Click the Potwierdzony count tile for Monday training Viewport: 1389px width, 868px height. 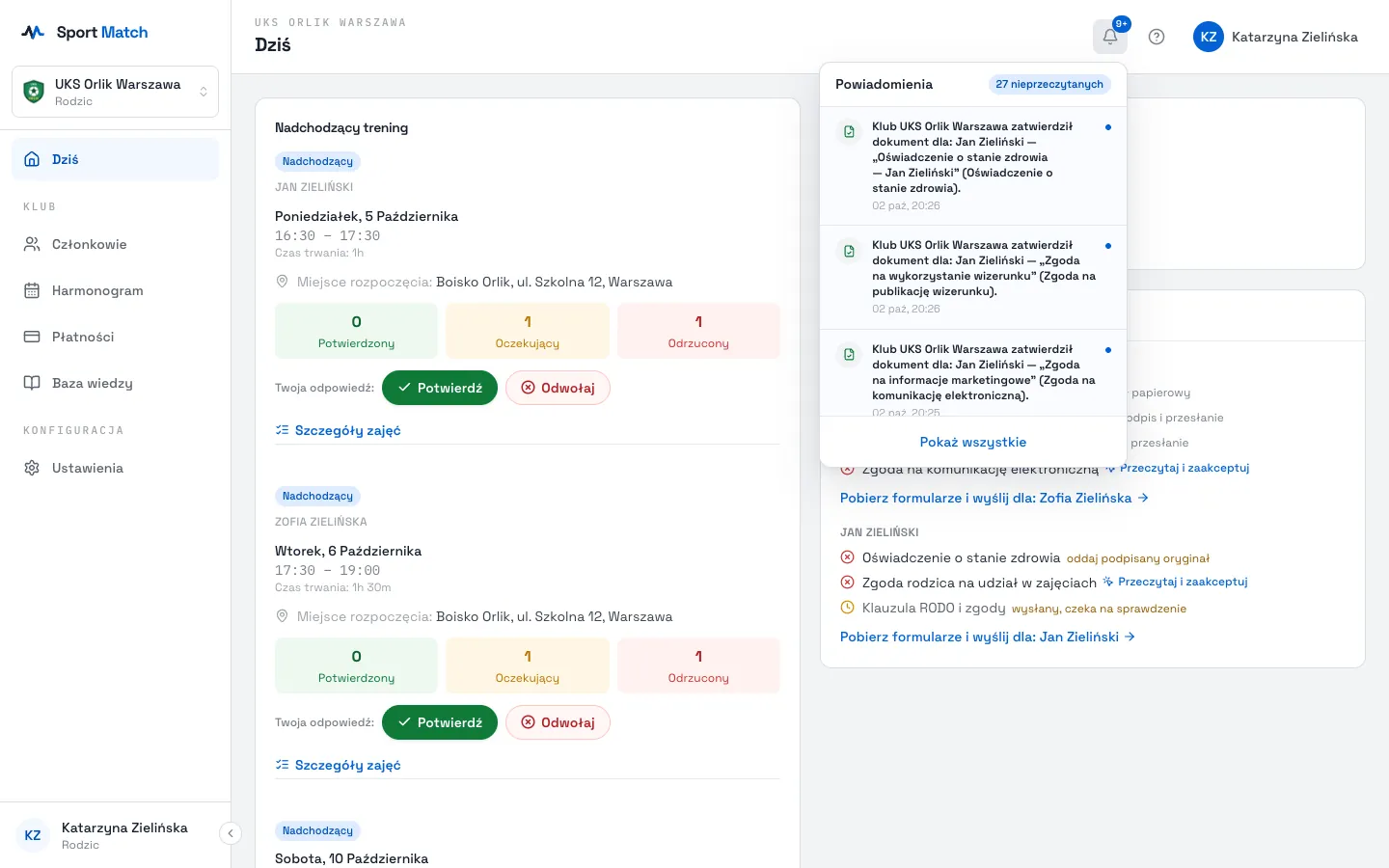point(356,331)
